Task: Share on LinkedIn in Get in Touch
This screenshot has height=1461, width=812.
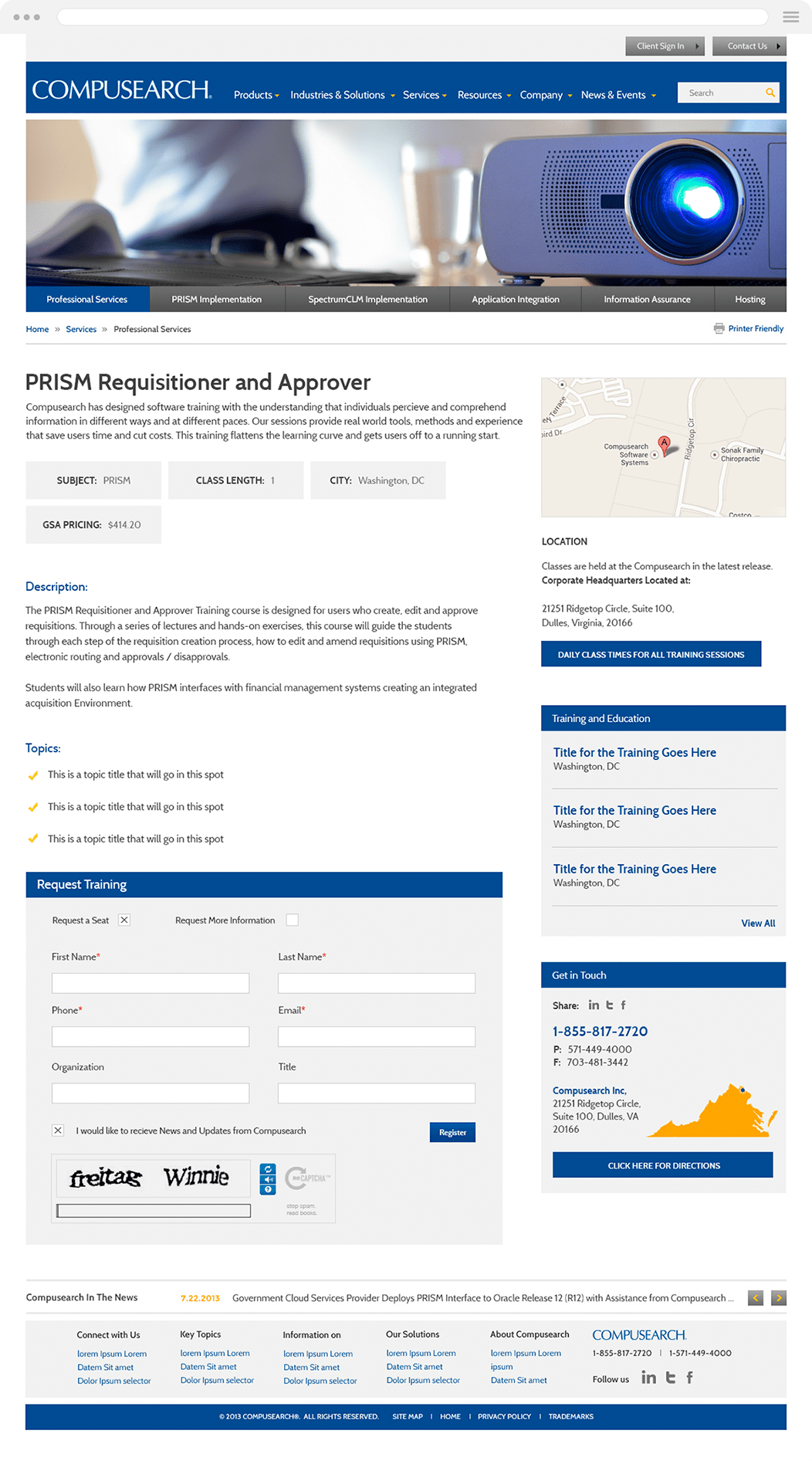Action: point(594,1005)
